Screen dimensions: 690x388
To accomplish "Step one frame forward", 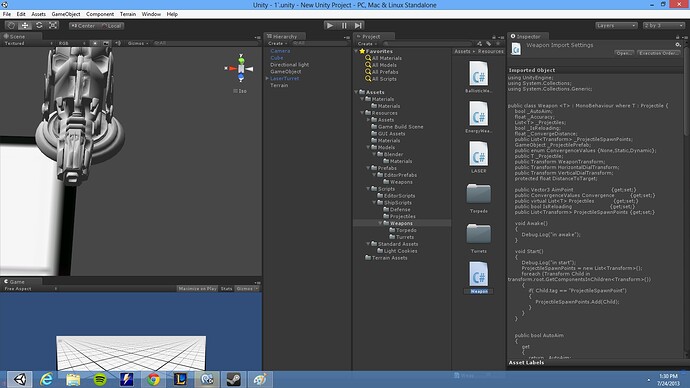I will tap(358, 26).
